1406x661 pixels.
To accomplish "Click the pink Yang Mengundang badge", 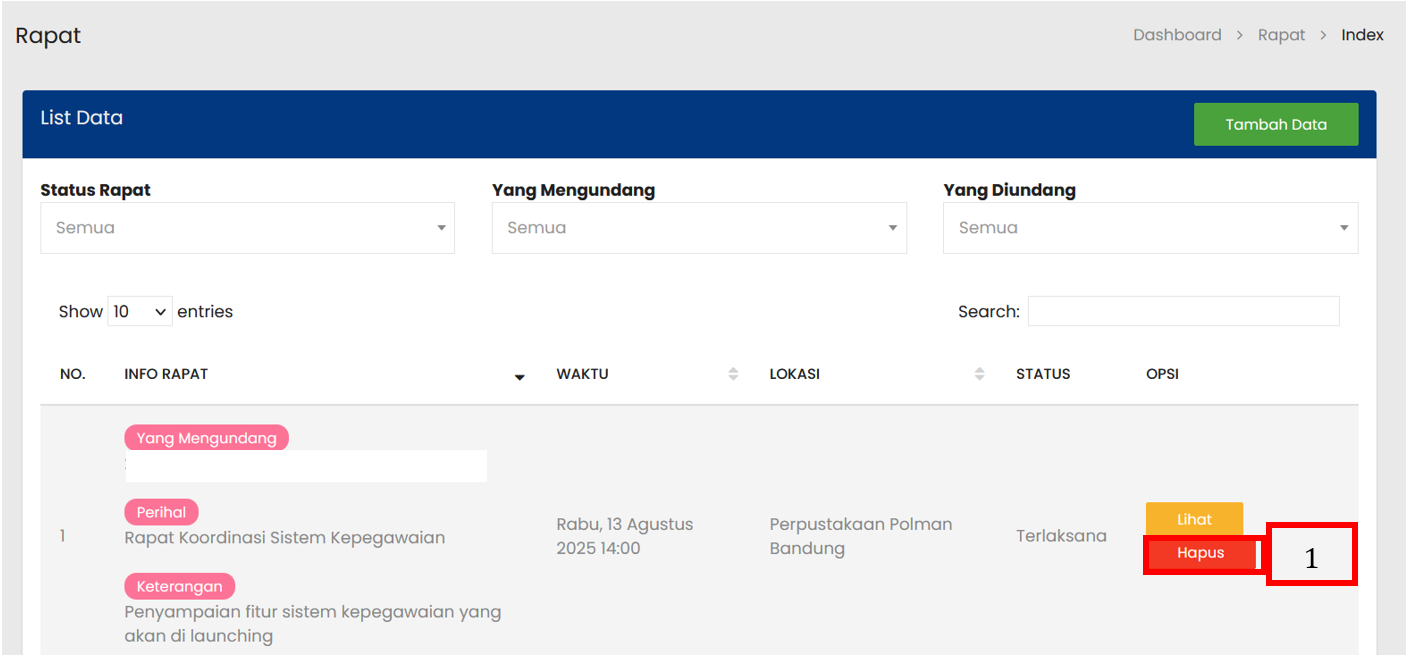I will pyautogui.click(x=206, y=438).
